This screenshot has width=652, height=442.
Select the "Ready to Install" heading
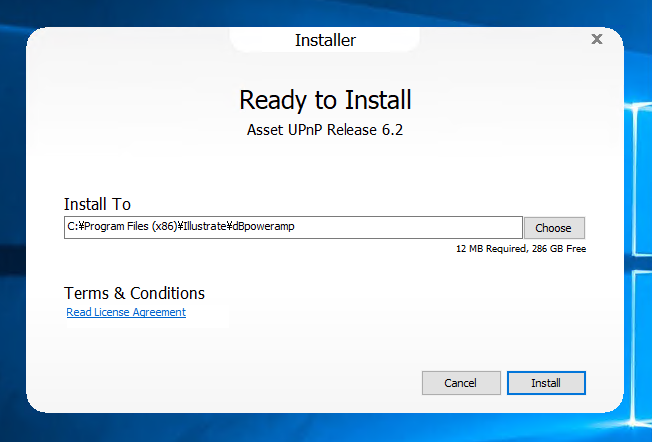pyautogui.click(x=325, y=100)
